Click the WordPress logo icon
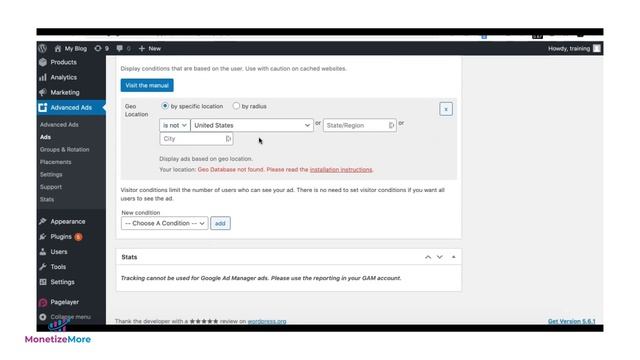The image size is (640, 360). pyautogui.click(x=42, y=48)
